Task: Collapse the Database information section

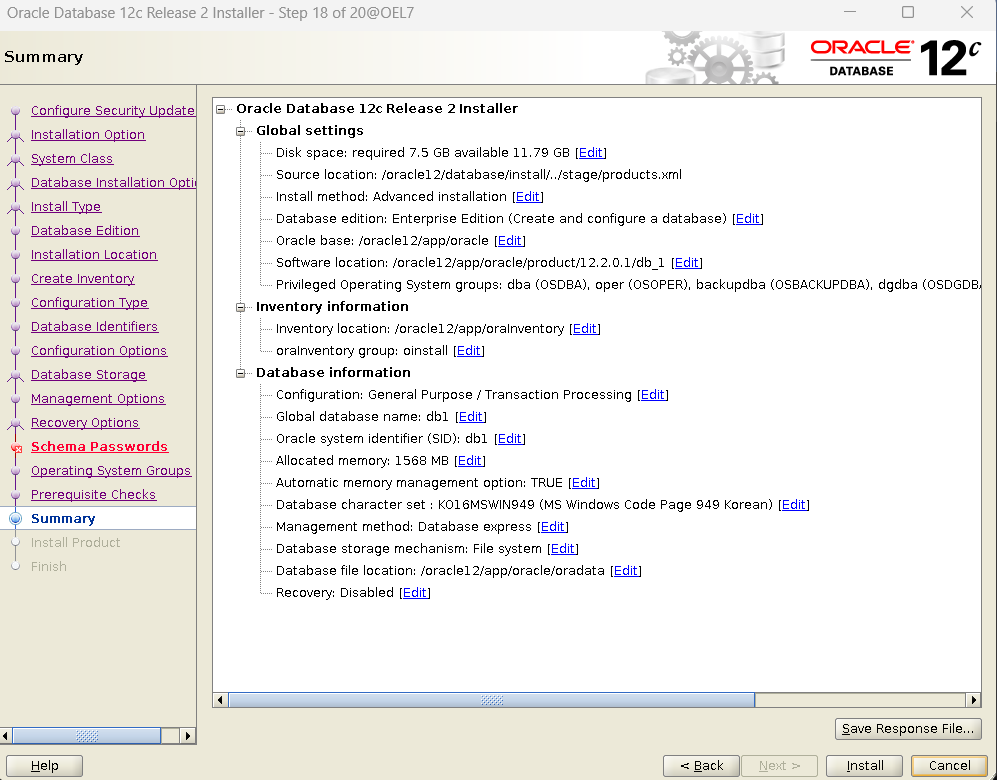Action: [x=240, y=373]
